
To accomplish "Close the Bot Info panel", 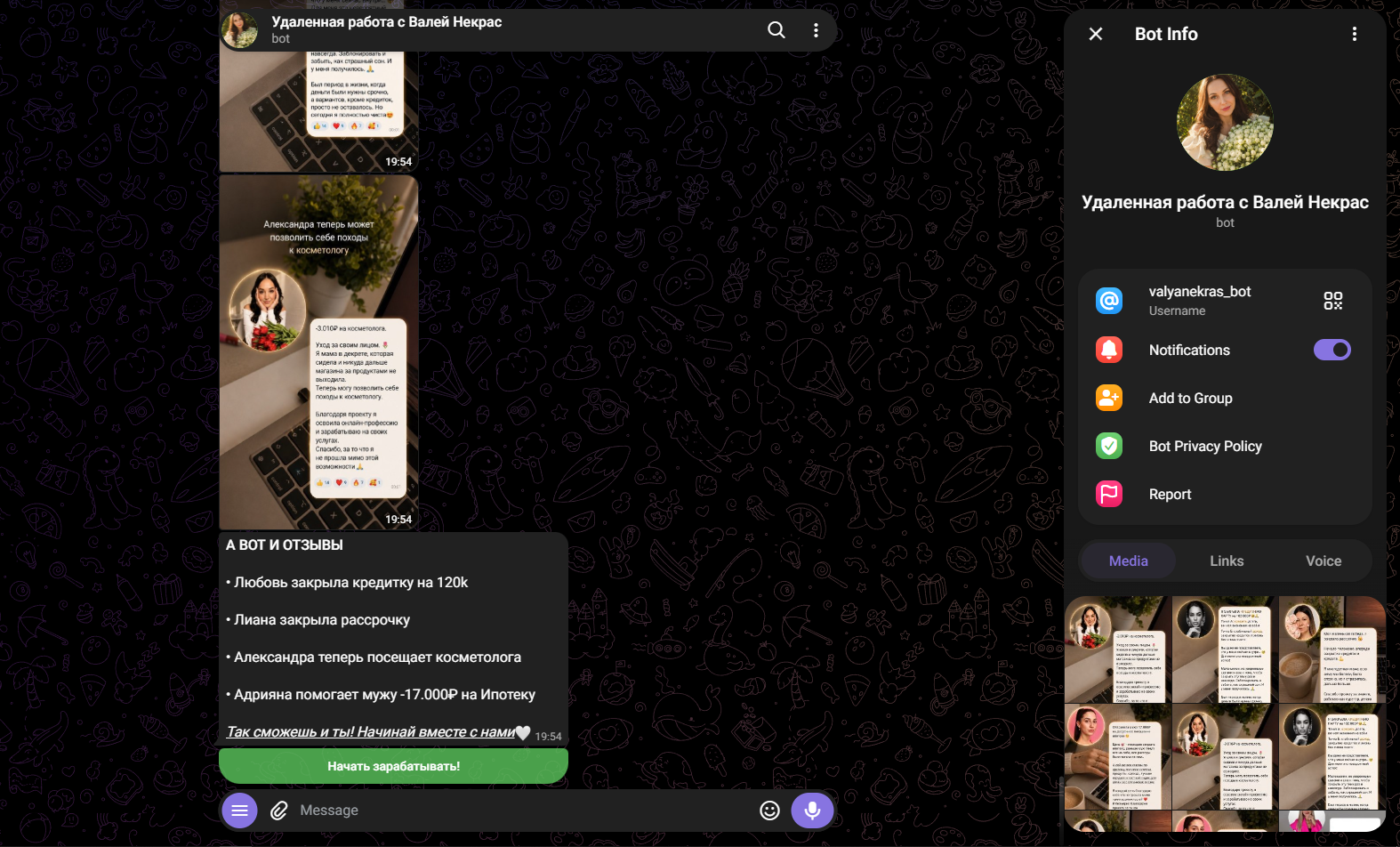I will (1096, 34).
